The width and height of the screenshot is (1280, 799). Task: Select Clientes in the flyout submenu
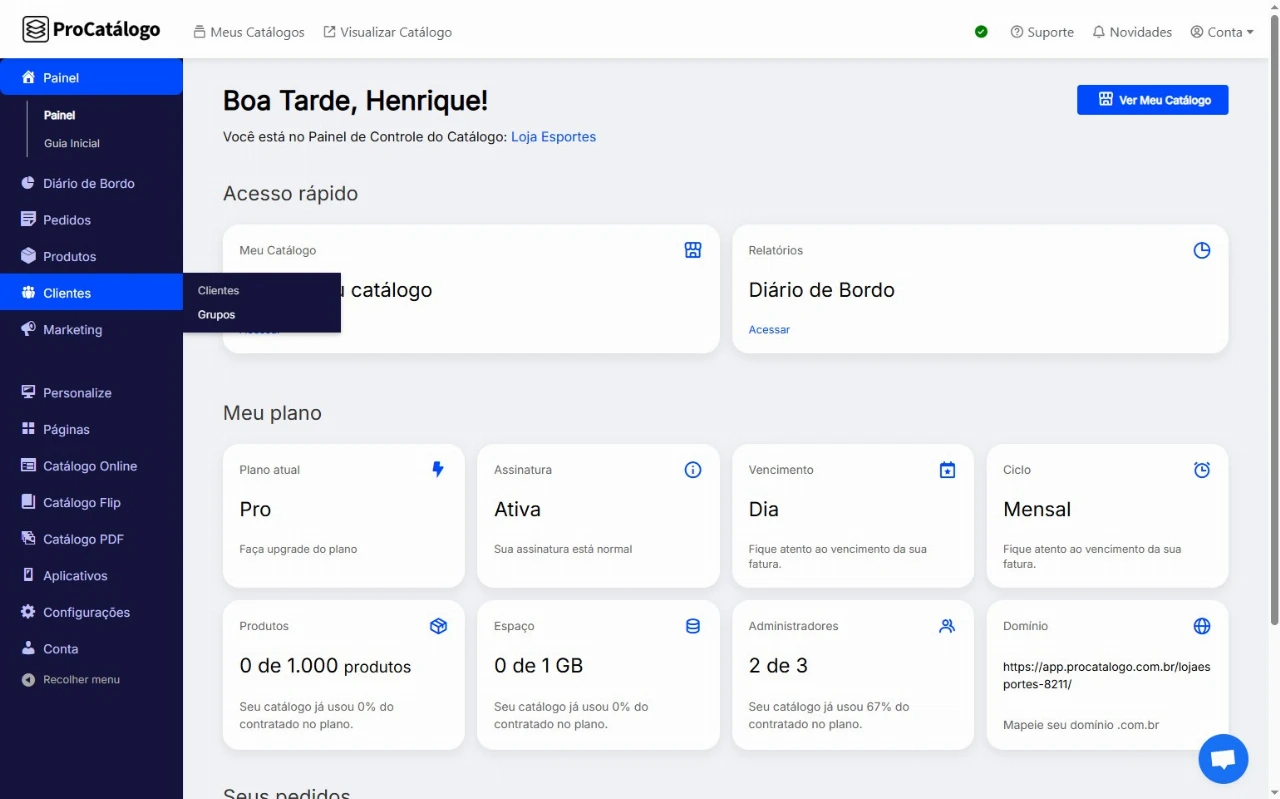[219, 291]
